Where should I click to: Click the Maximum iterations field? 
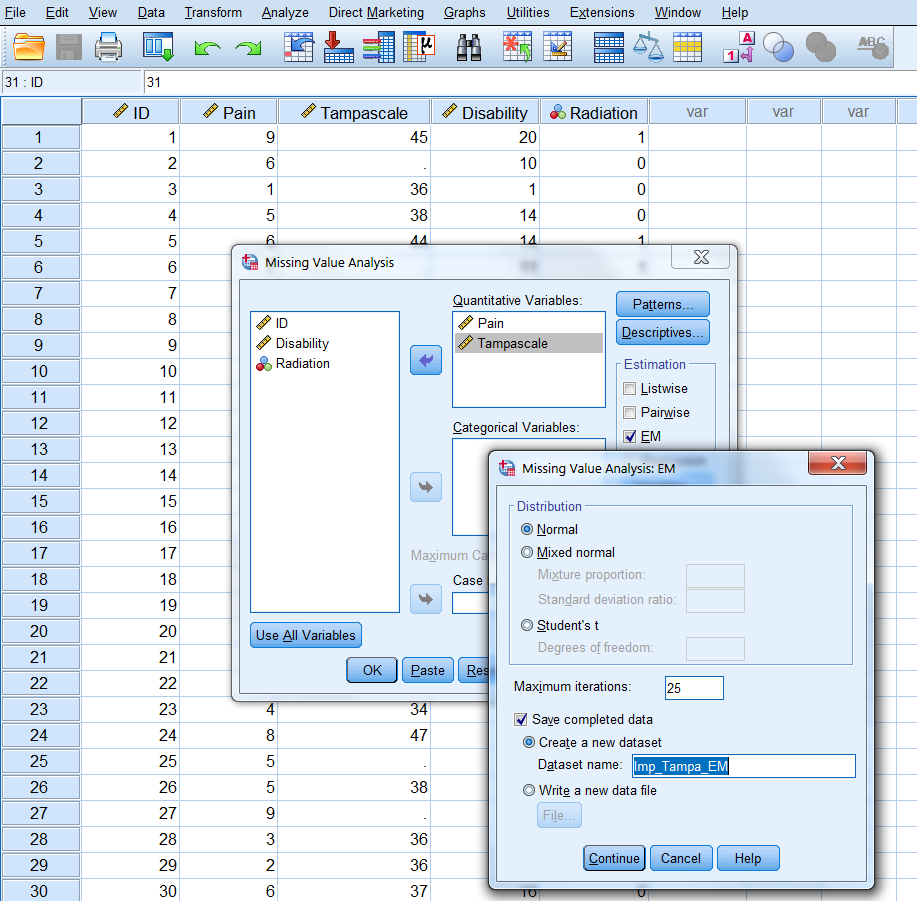pos(693,688)
